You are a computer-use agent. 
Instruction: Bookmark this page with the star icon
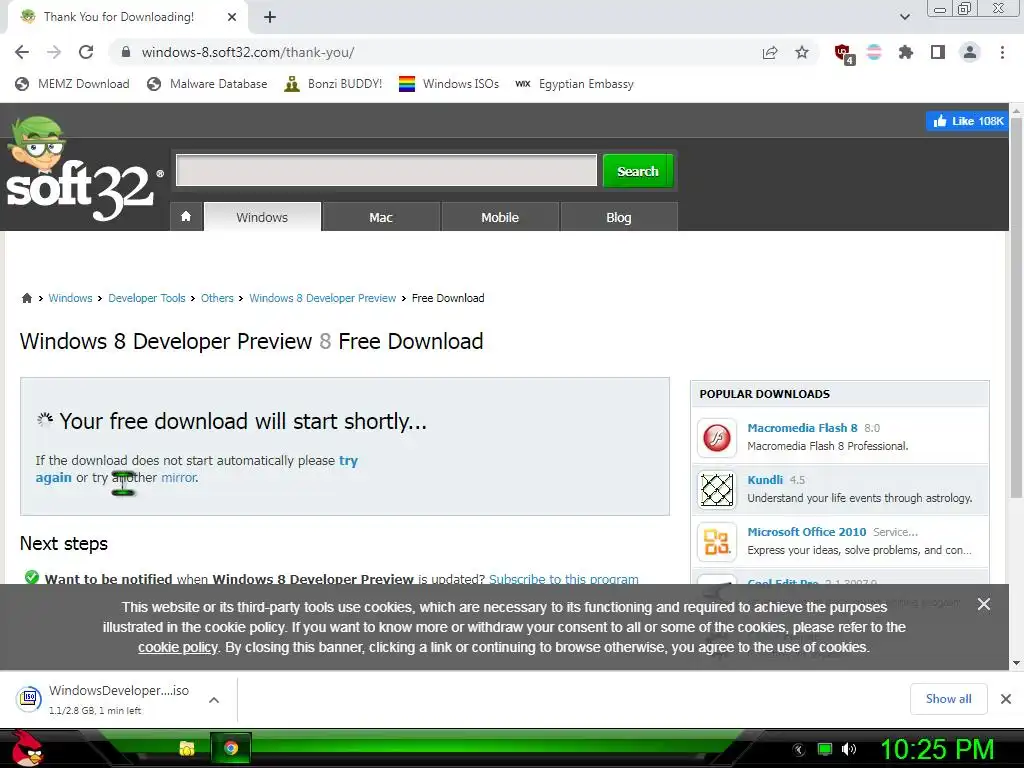tap(802, 52)
